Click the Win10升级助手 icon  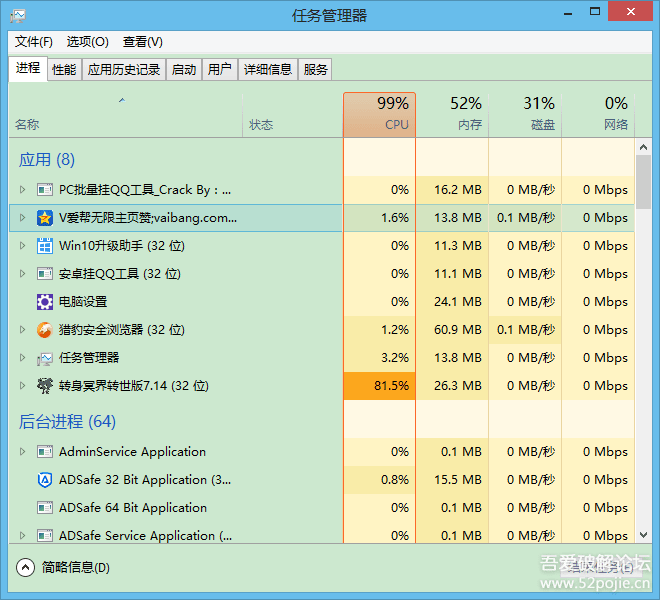45,246
